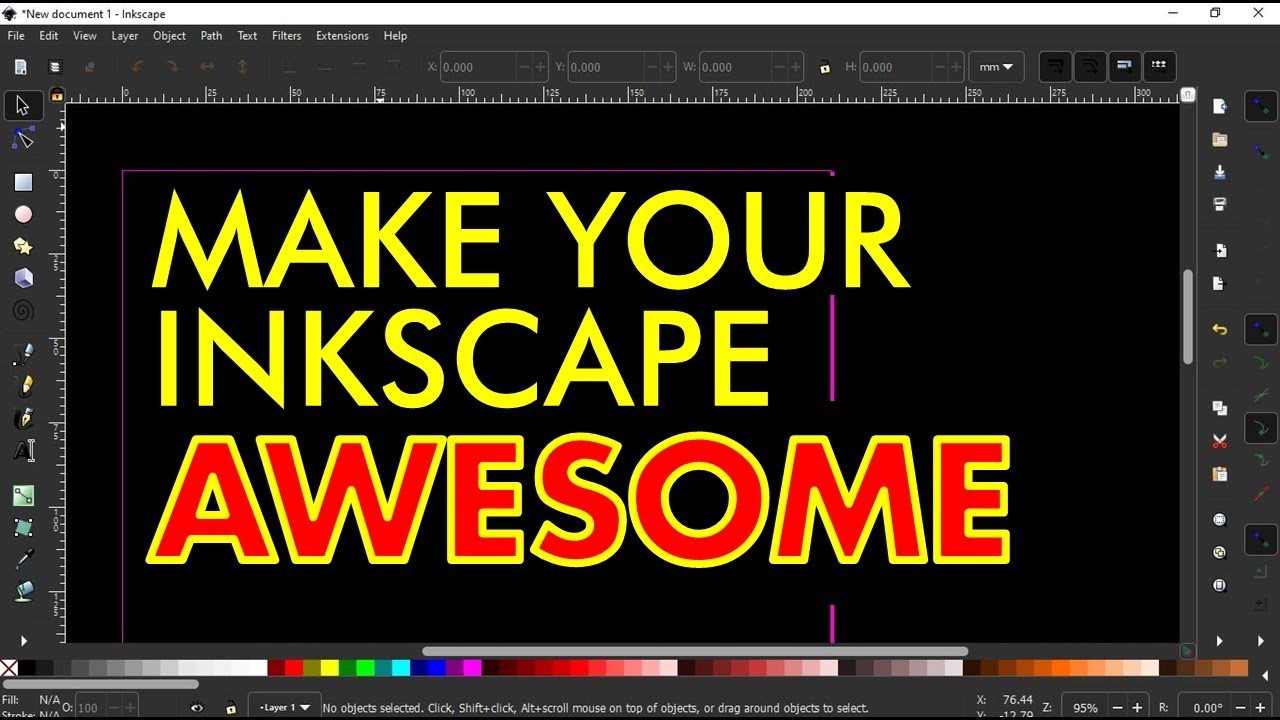Decrease zoom with the minus button

pyautogui.click(x=1118, y=708)
